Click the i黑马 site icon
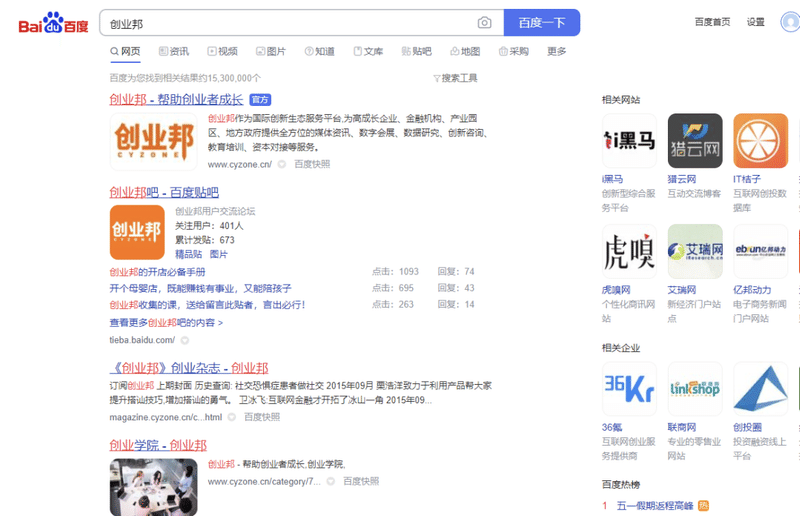The image size is (800, 516). (630, 141)
